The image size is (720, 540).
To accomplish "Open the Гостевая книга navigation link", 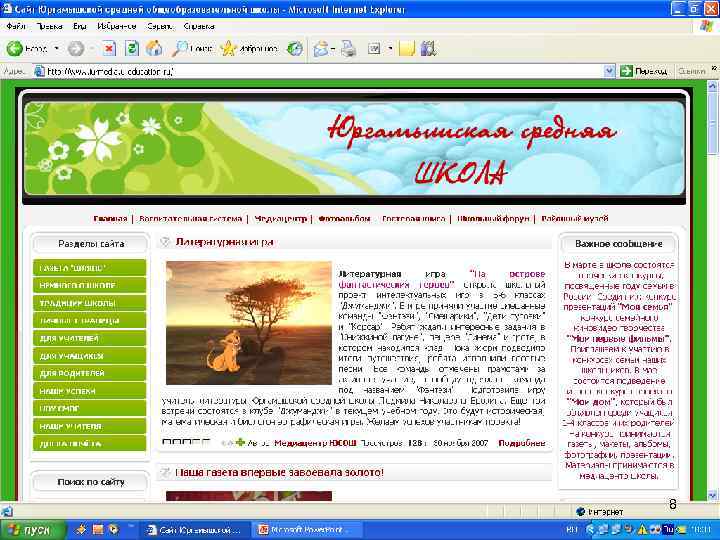I will [x=414, y=219].
